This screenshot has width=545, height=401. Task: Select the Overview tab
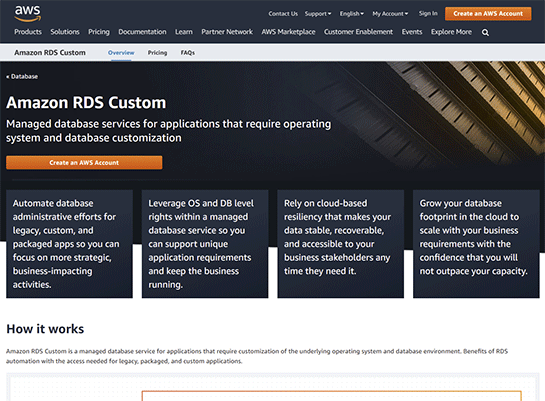121,53
